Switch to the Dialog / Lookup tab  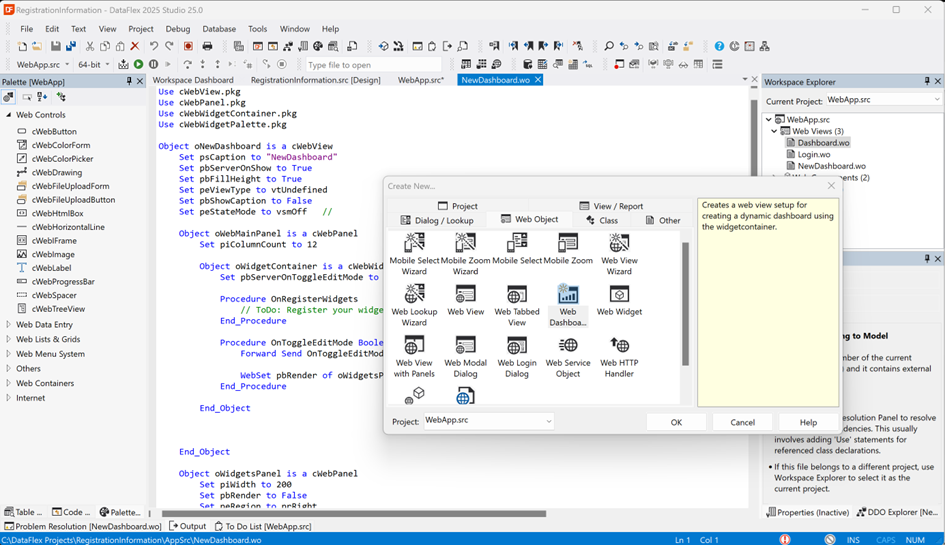coord(438,220)
